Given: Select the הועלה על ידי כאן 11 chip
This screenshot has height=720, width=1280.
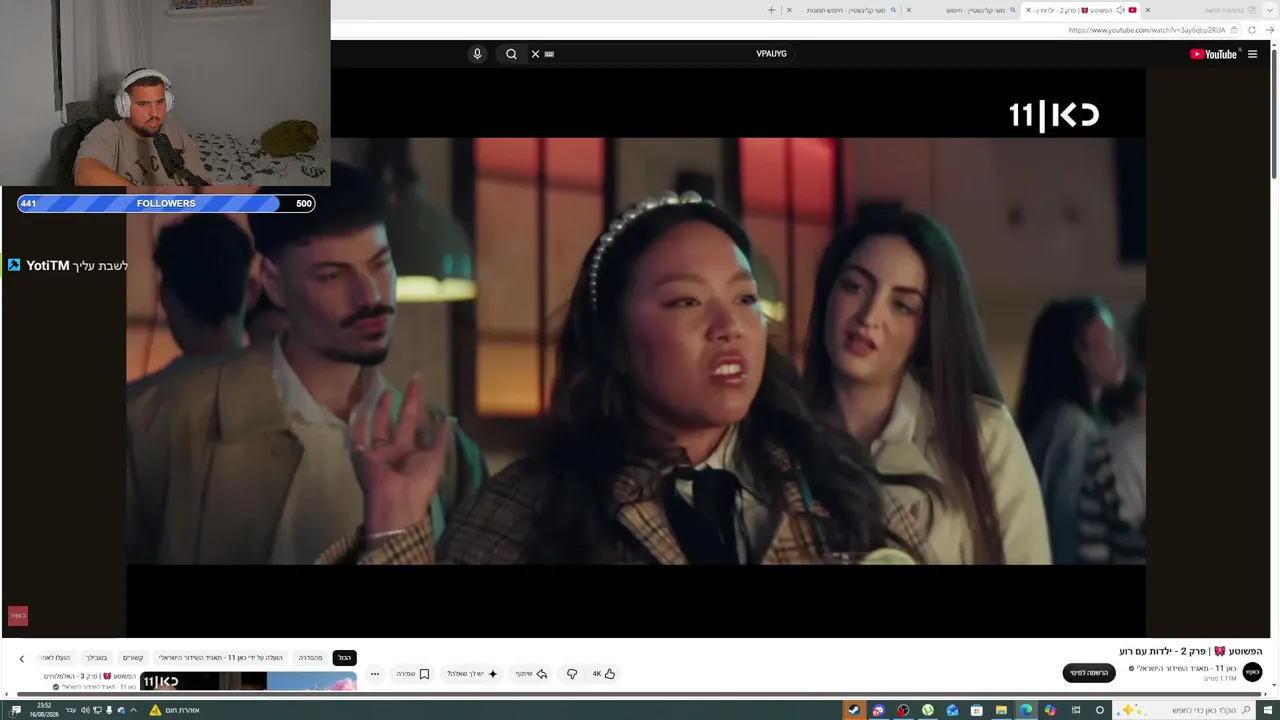Looking at the screenshot, I should tap(221, 658).
